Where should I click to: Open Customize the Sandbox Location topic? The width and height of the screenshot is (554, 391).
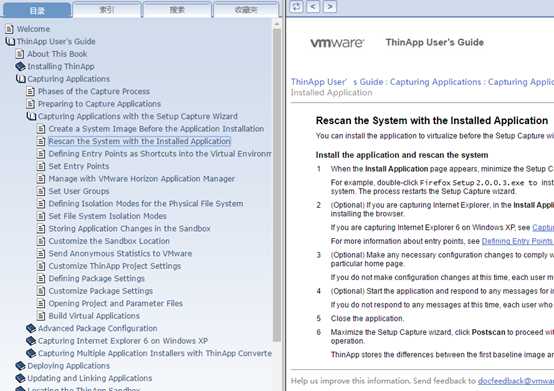click(109, 241)
